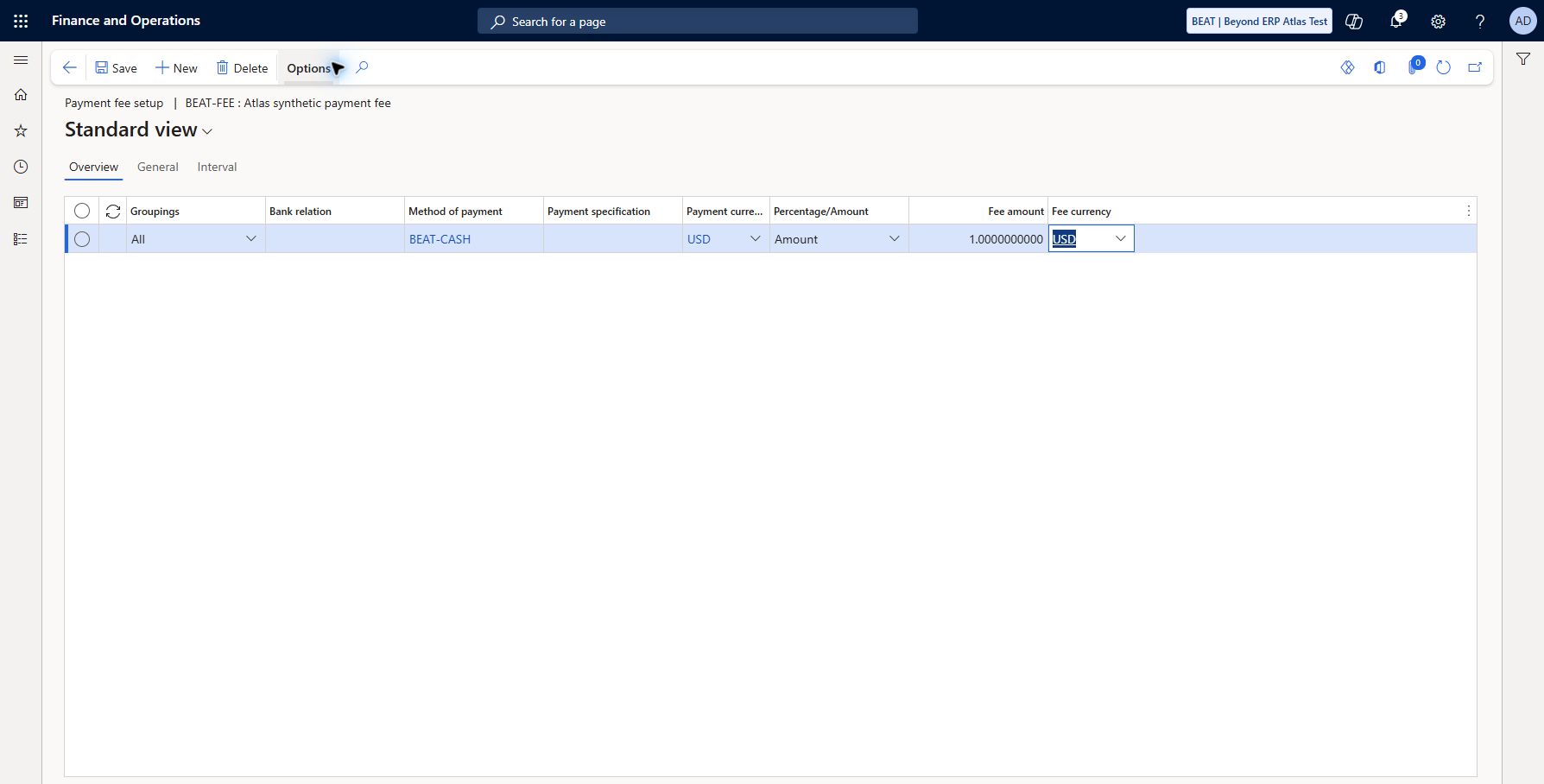
Task: Go to Home in sidebar
Action: [21, 95]
